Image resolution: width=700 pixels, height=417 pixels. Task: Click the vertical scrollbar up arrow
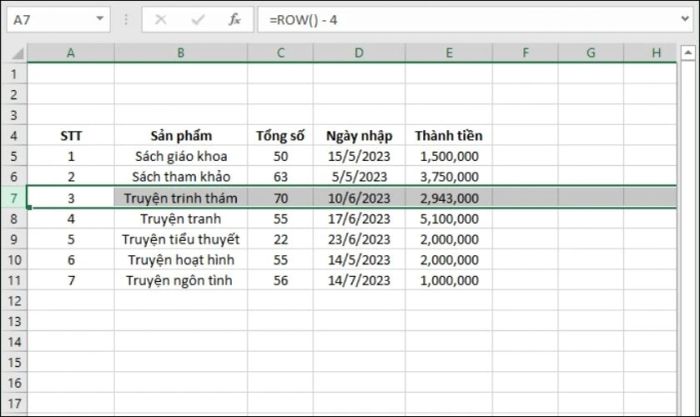[688, 53]
